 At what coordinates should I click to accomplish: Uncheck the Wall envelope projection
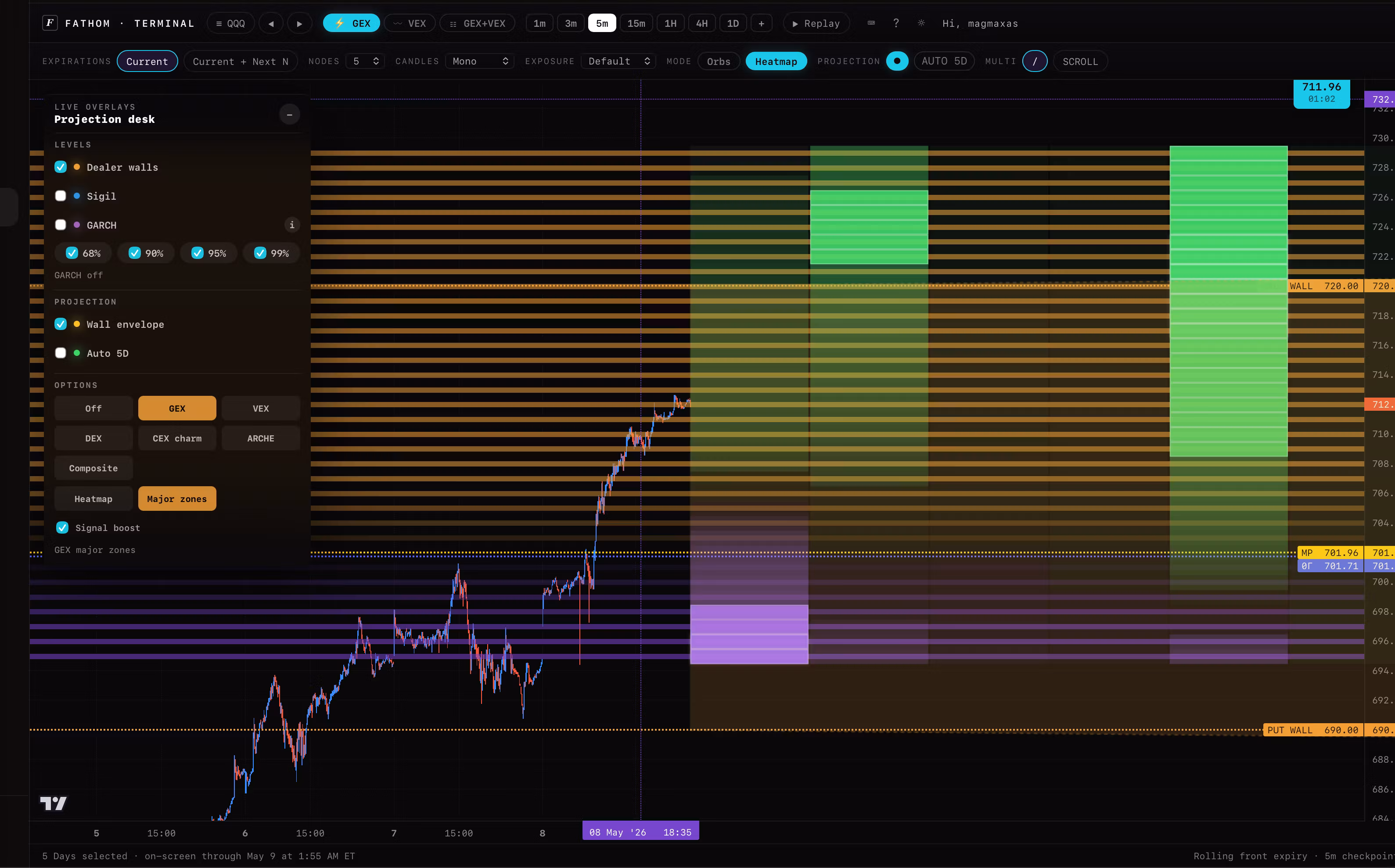[60, 324]
